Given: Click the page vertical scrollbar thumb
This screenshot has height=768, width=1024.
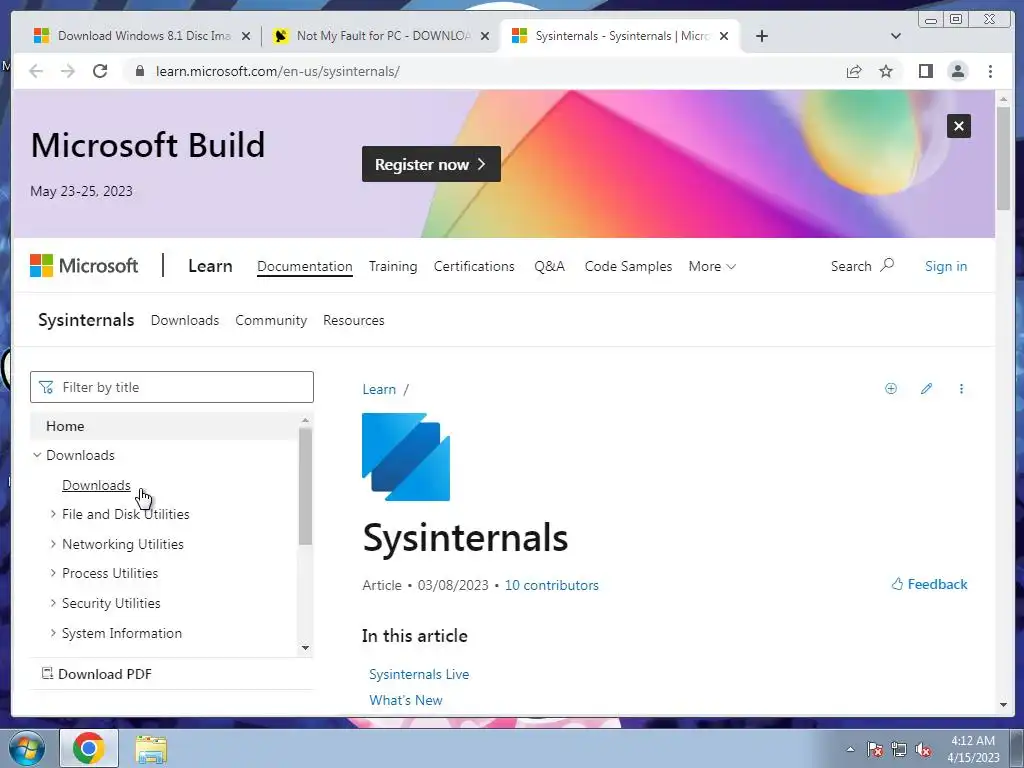Looking at the screenshot, I should click(x=1003, y=158).
